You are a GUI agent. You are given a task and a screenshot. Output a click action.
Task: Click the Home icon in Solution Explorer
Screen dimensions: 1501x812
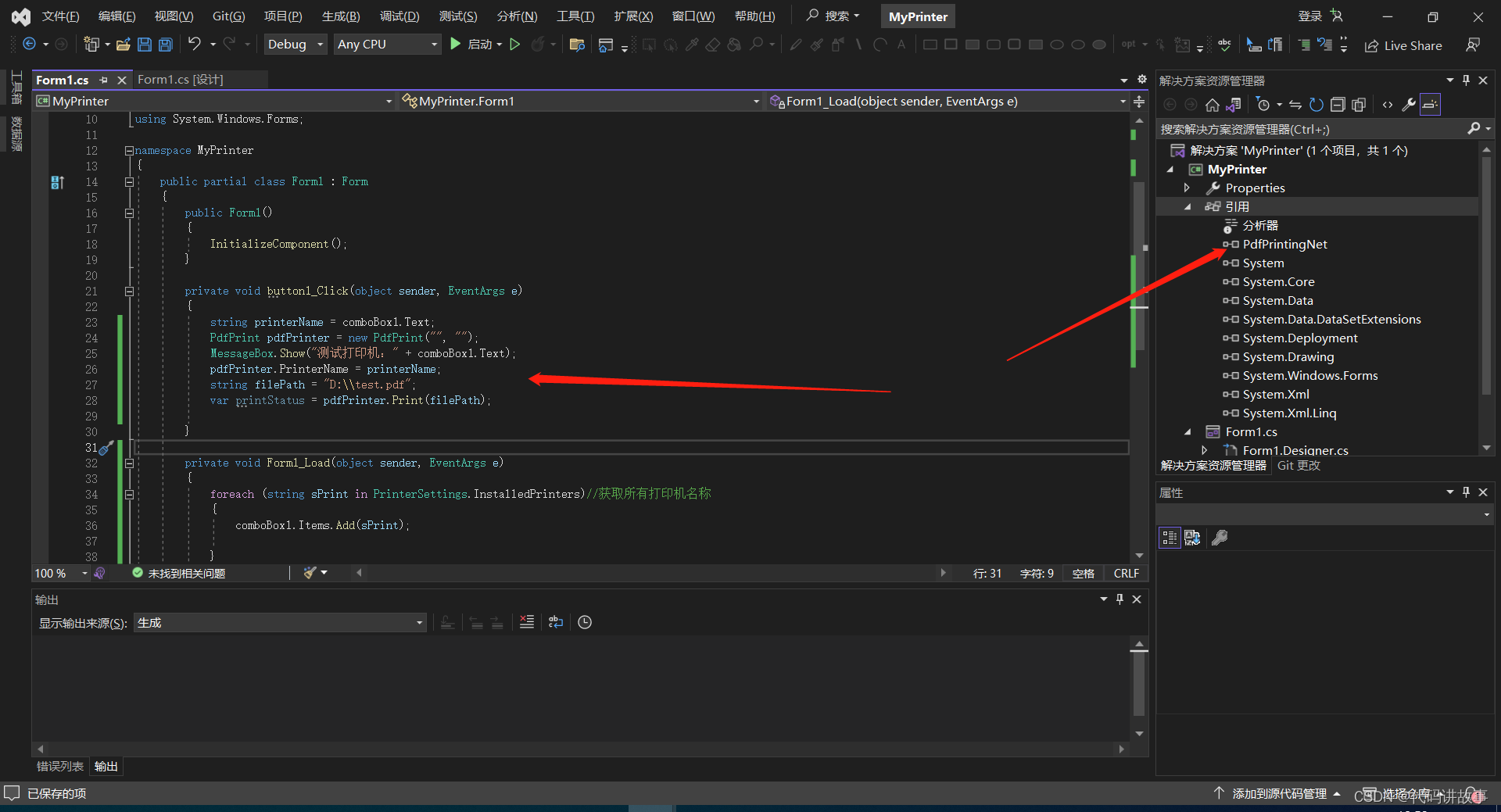(x=1213, y=105)
